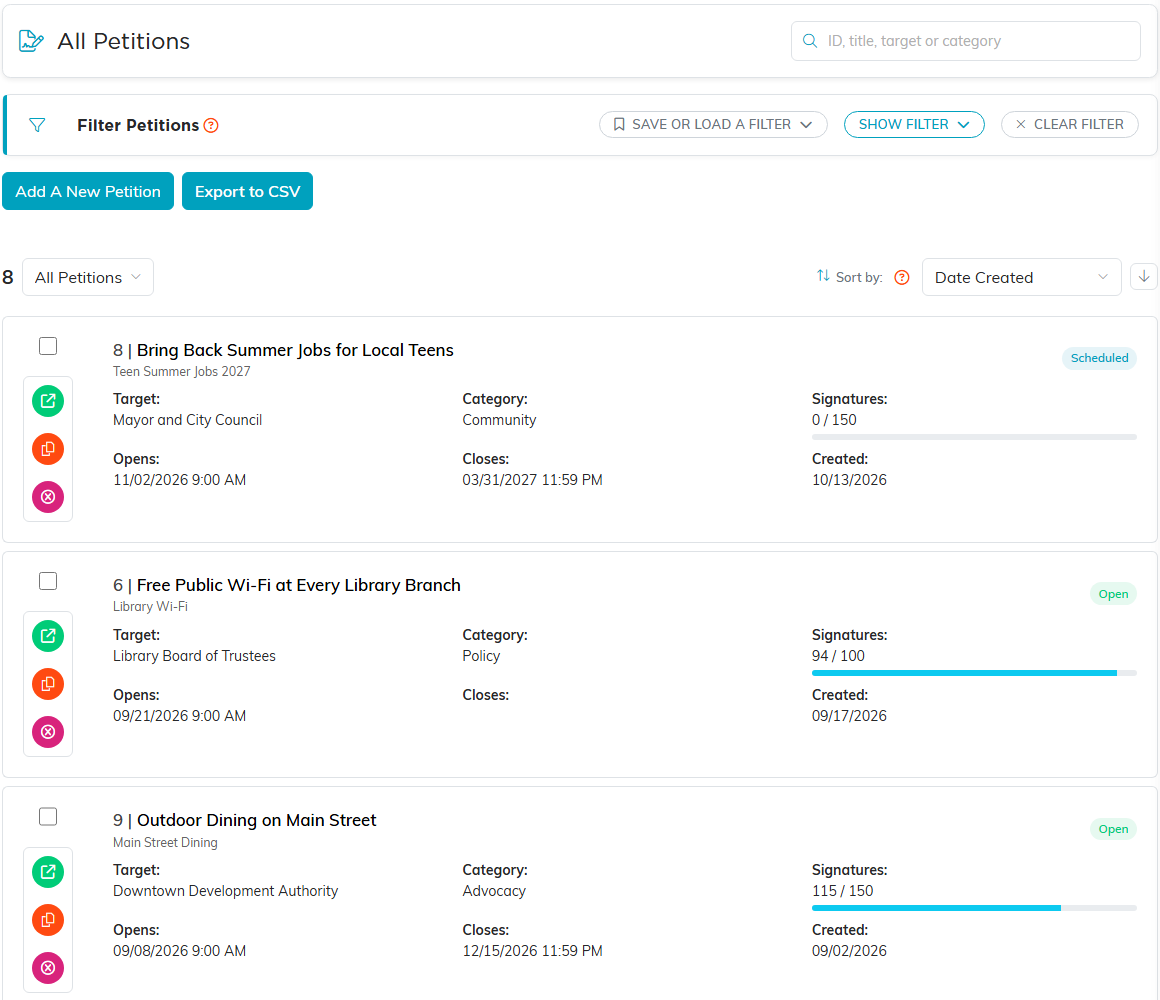Click the filter funnel icon
This screenshot has height=1000, width=1160.
tap(37, 125)
